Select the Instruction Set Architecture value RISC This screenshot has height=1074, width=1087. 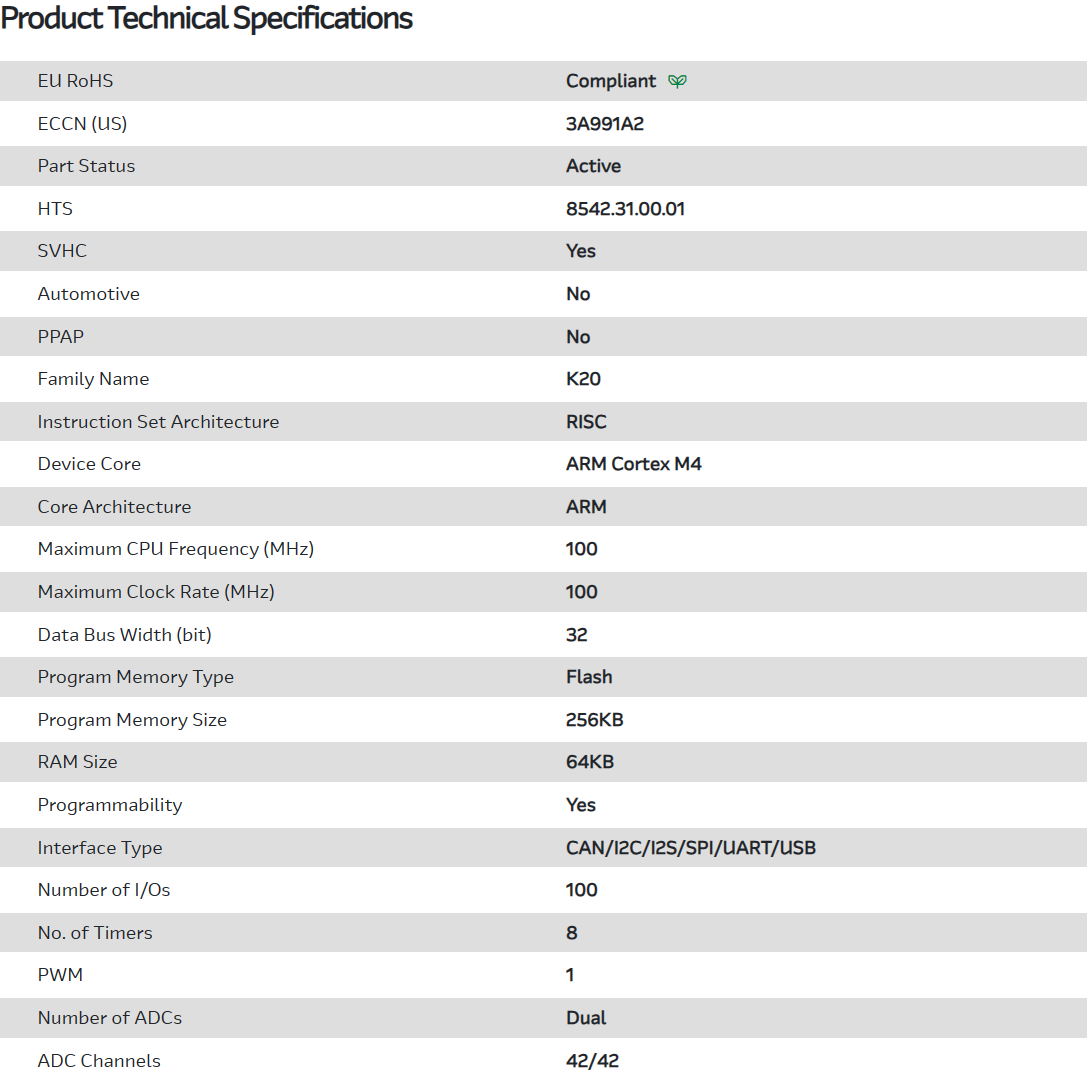[x=586, y=422]
